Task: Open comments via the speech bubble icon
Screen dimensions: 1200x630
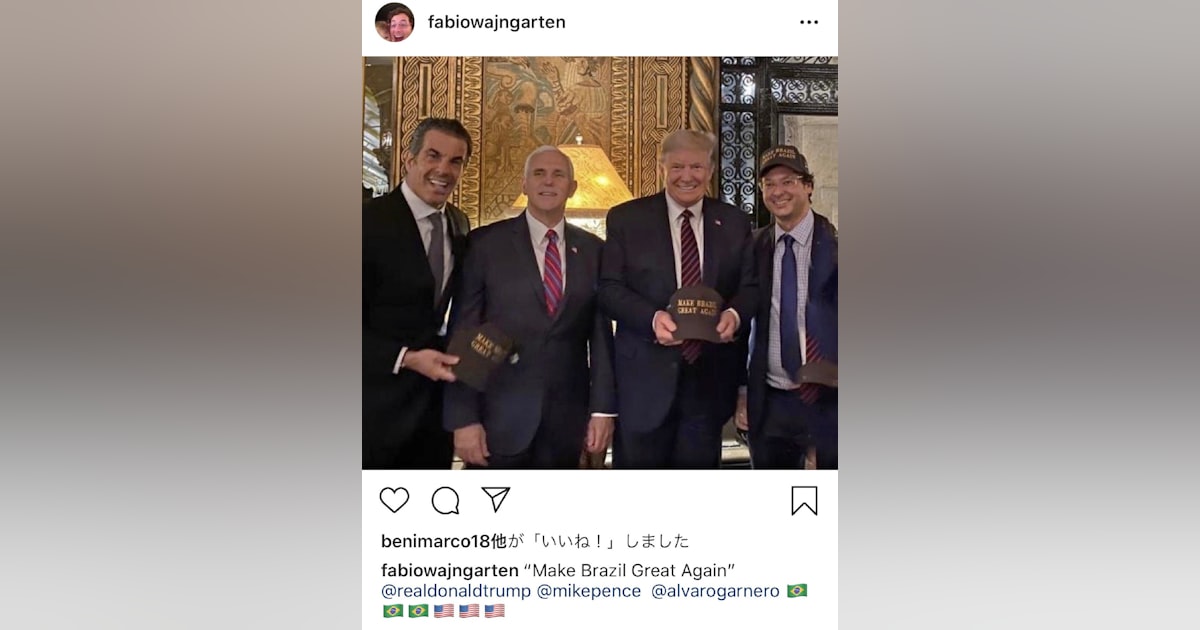Action: coord(445,500)
